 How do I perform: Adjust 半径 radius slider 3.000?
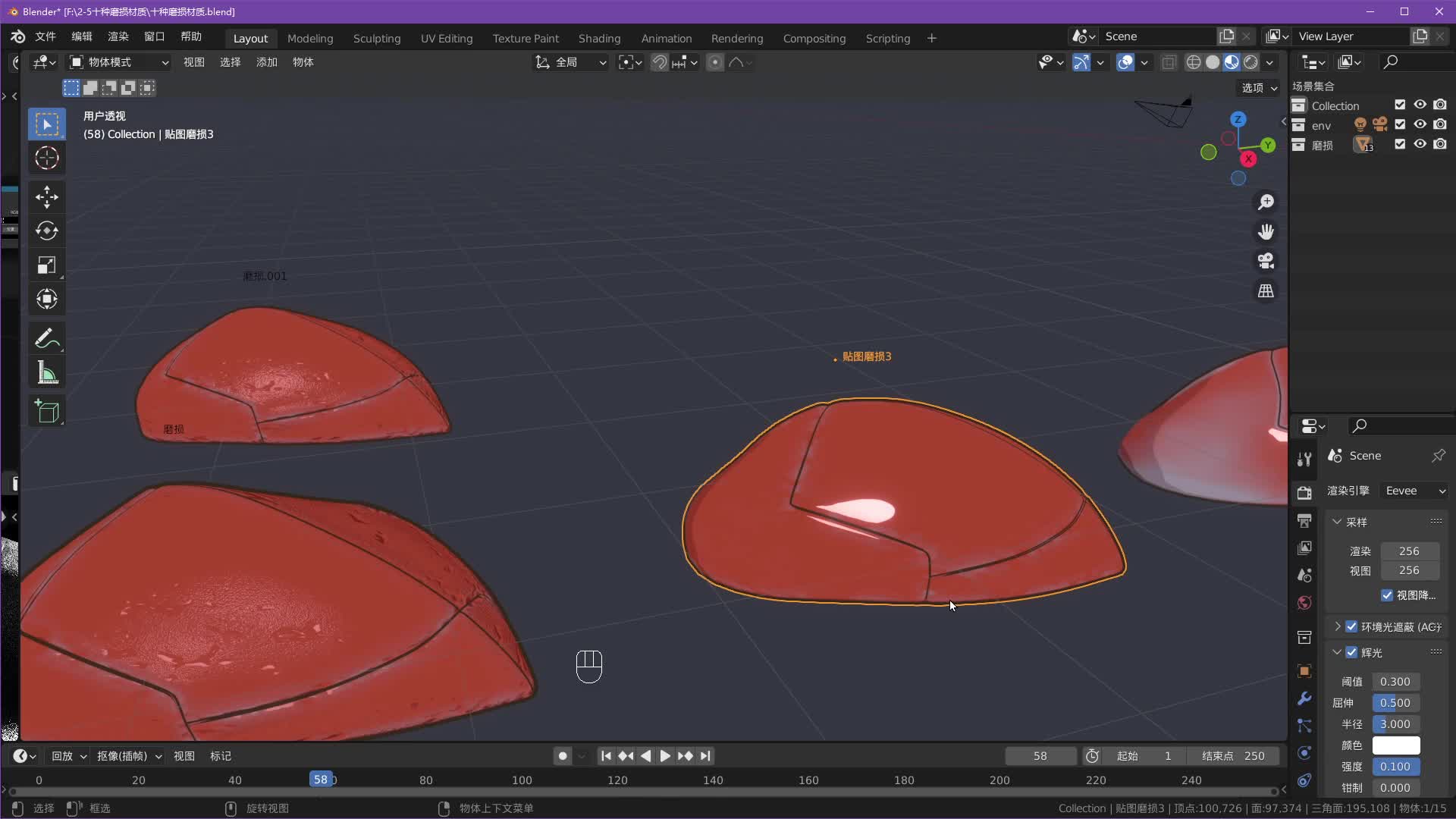[x=1396, y=724]
